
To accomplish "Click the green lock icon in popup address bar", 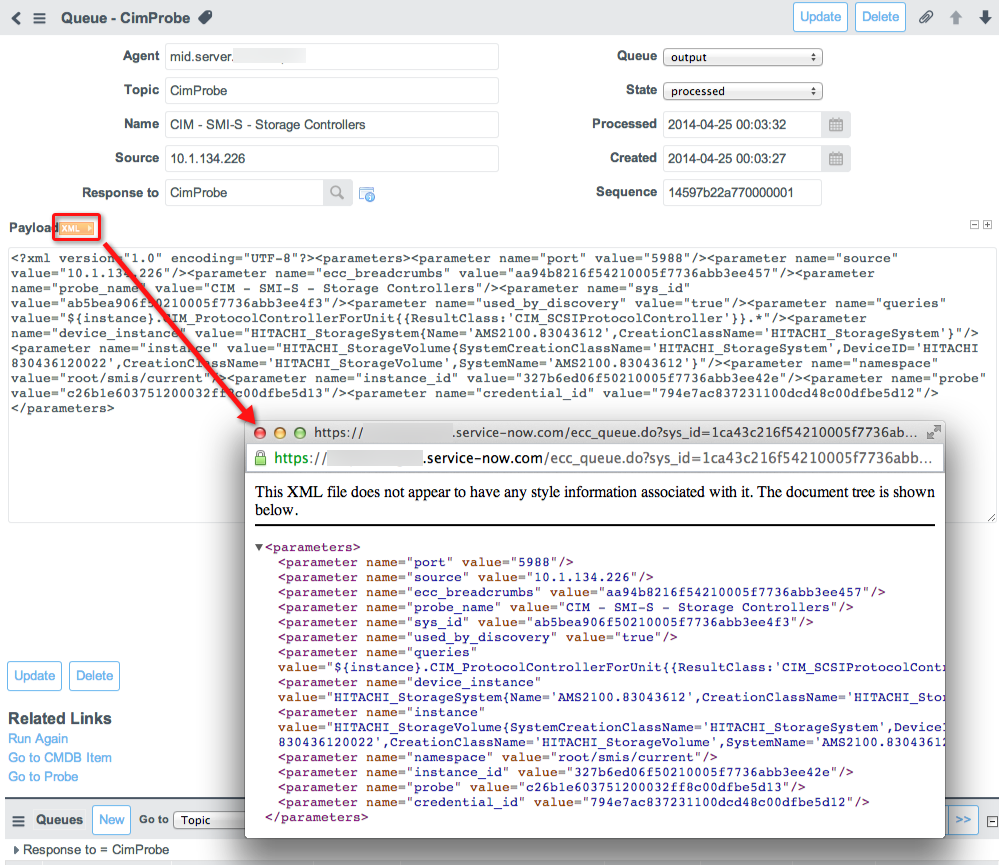I will click(x=261, y=458).
